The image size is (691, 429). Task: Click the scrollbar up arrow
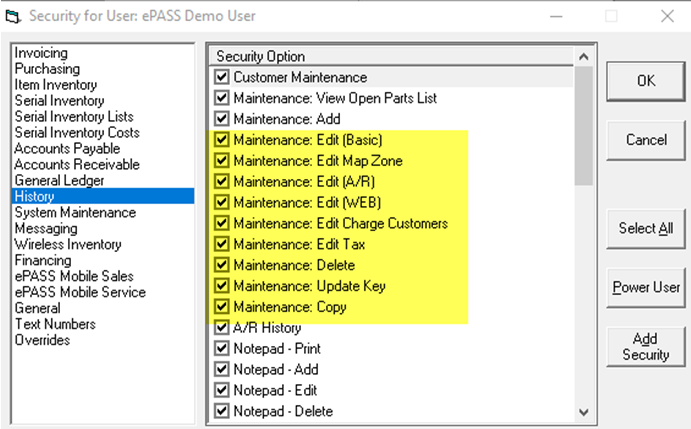583,56
